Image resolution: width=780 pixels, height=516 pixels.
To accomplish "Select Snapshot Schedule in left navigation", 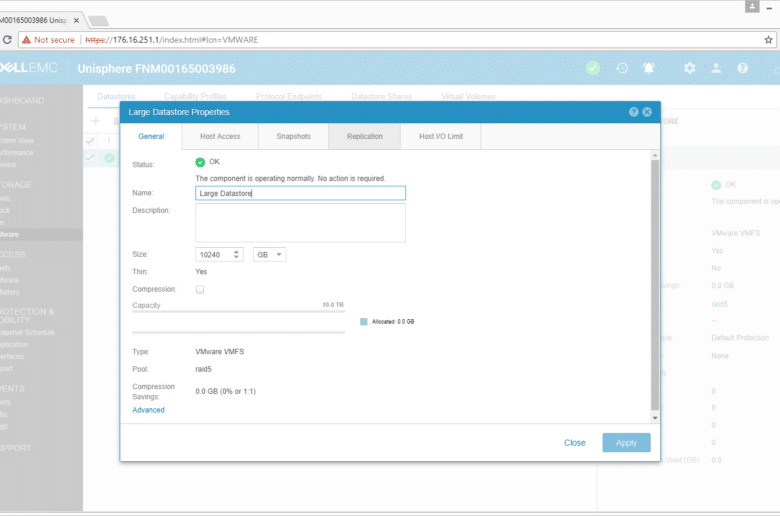I will (x=27, y=332).
